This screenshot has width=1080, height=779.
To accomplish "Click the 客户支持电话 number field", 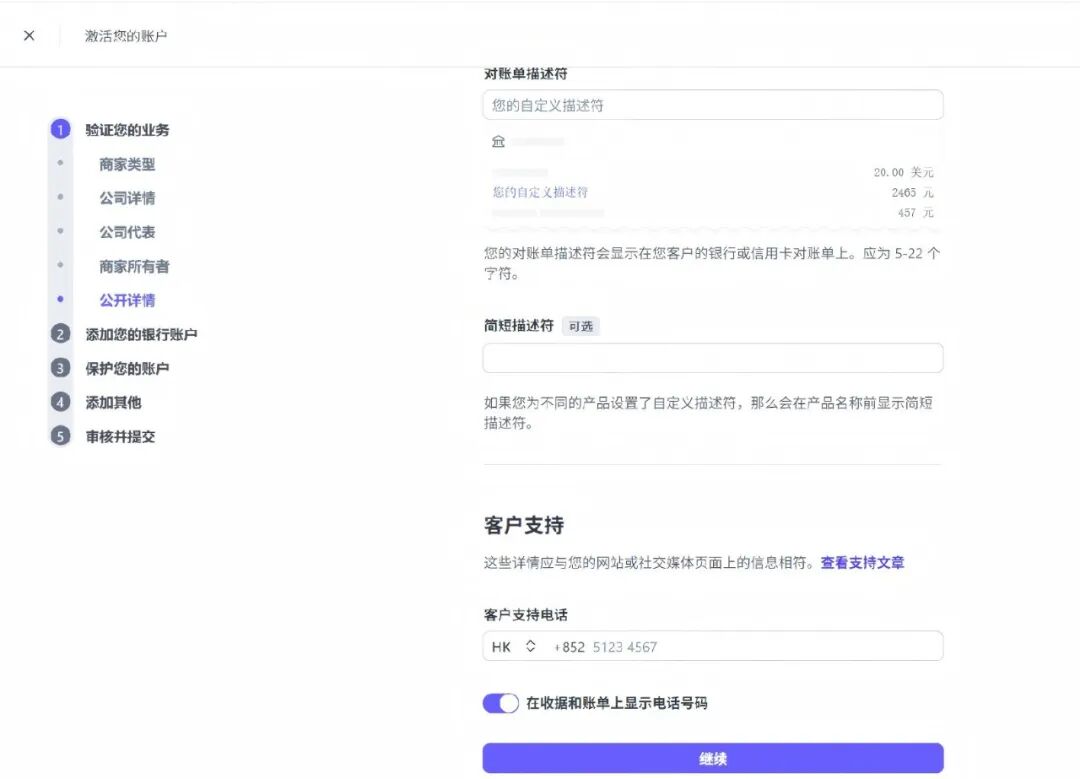I will [760, 647].
